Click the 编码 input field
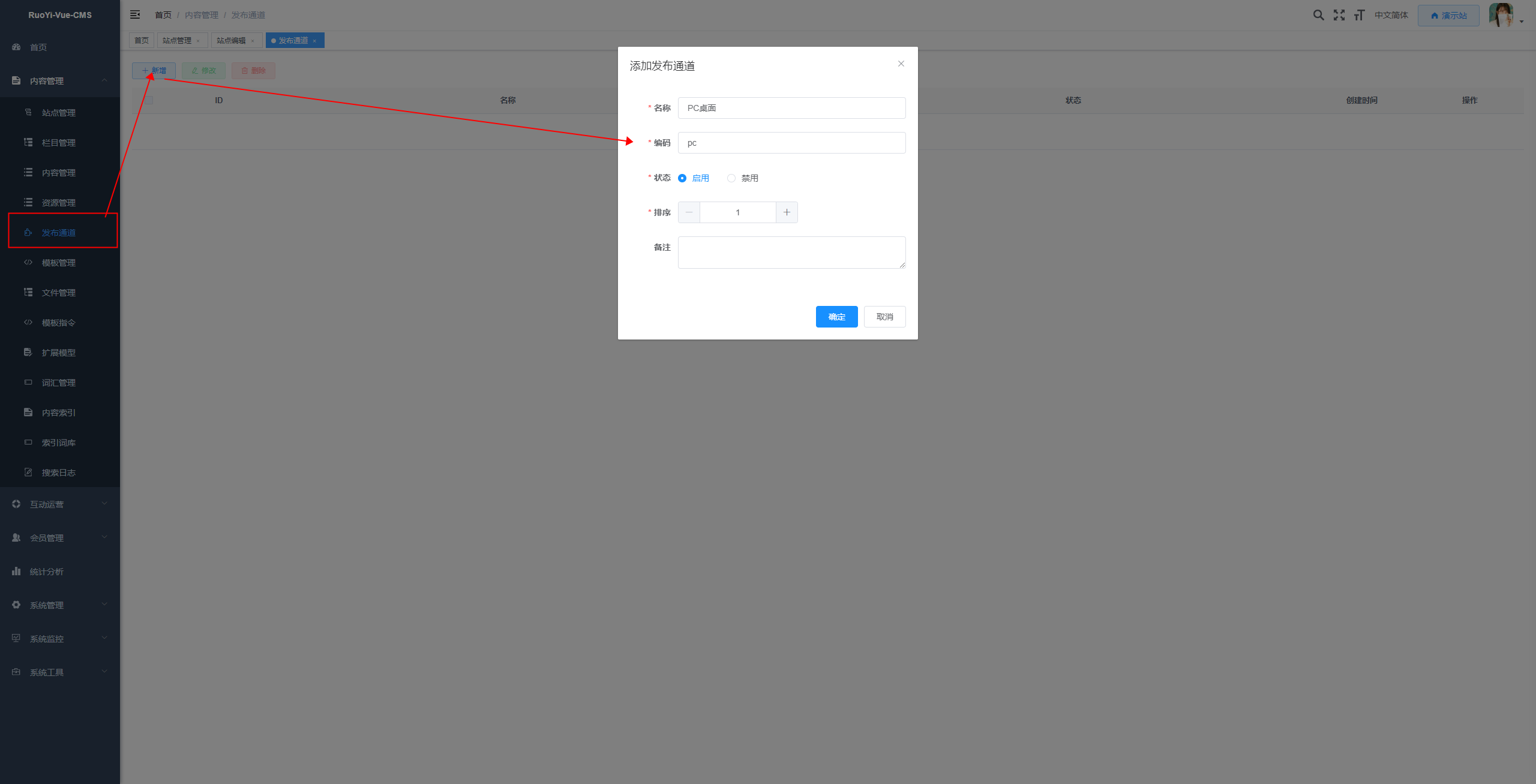 pyautogui.click(x=790, y=142)
